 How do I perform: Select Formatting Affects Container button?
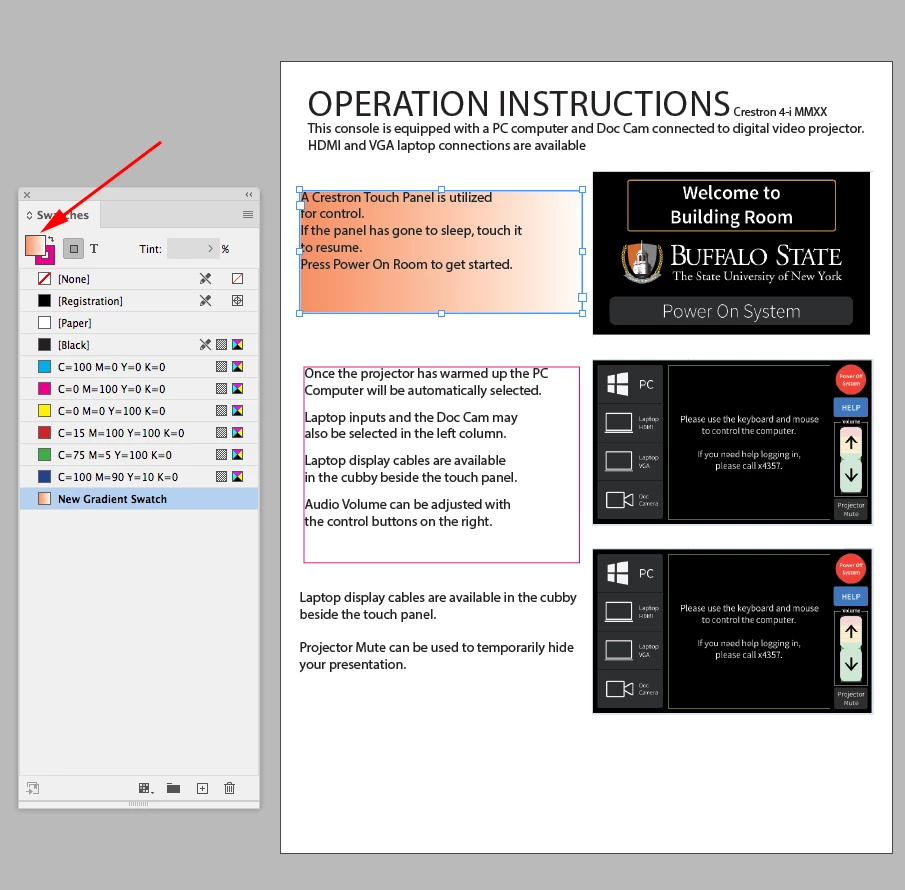[73, 249]
